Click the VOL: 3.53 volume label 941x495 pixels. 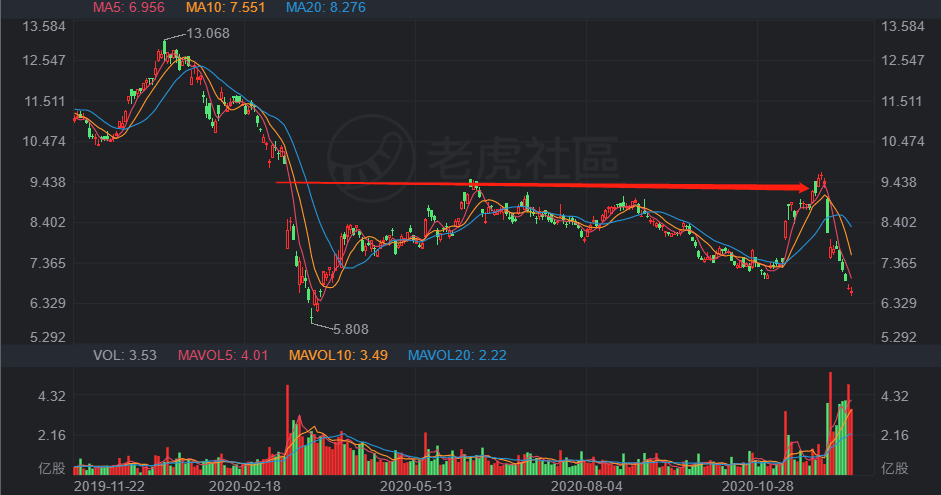click(125, 355)
